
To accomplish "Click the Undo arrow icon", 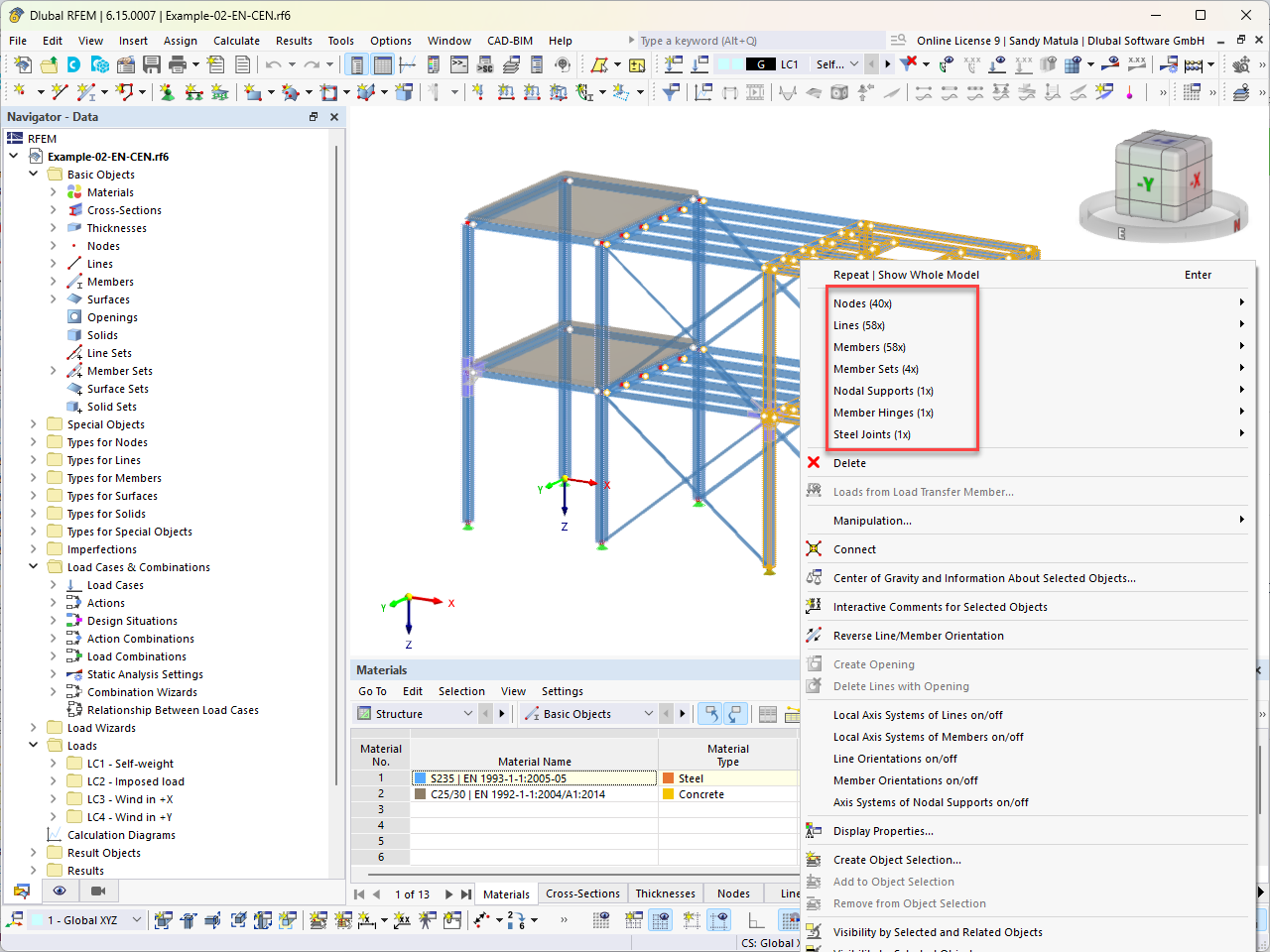I will (274, 64).
